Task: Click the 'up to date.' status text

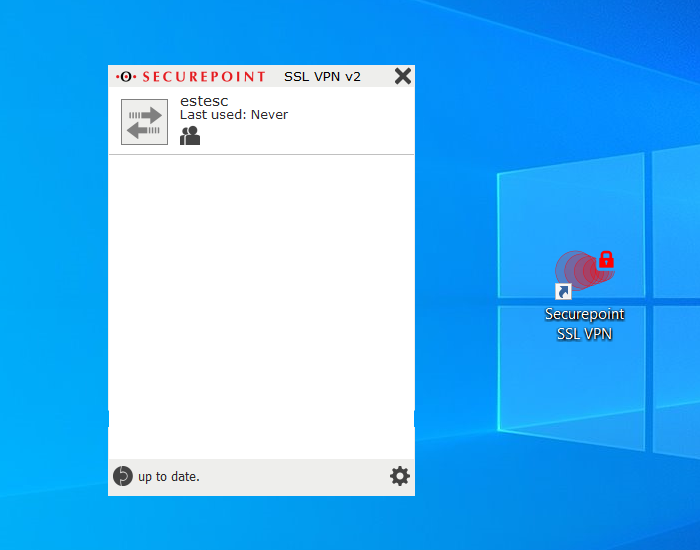Action: [169, 477]
